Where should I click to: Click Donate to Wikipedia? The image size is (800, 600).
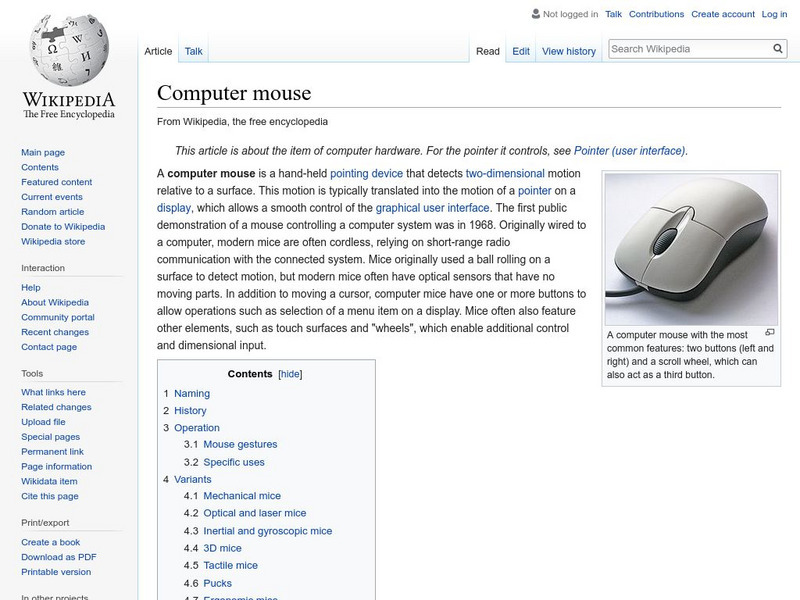click(63, 227)
